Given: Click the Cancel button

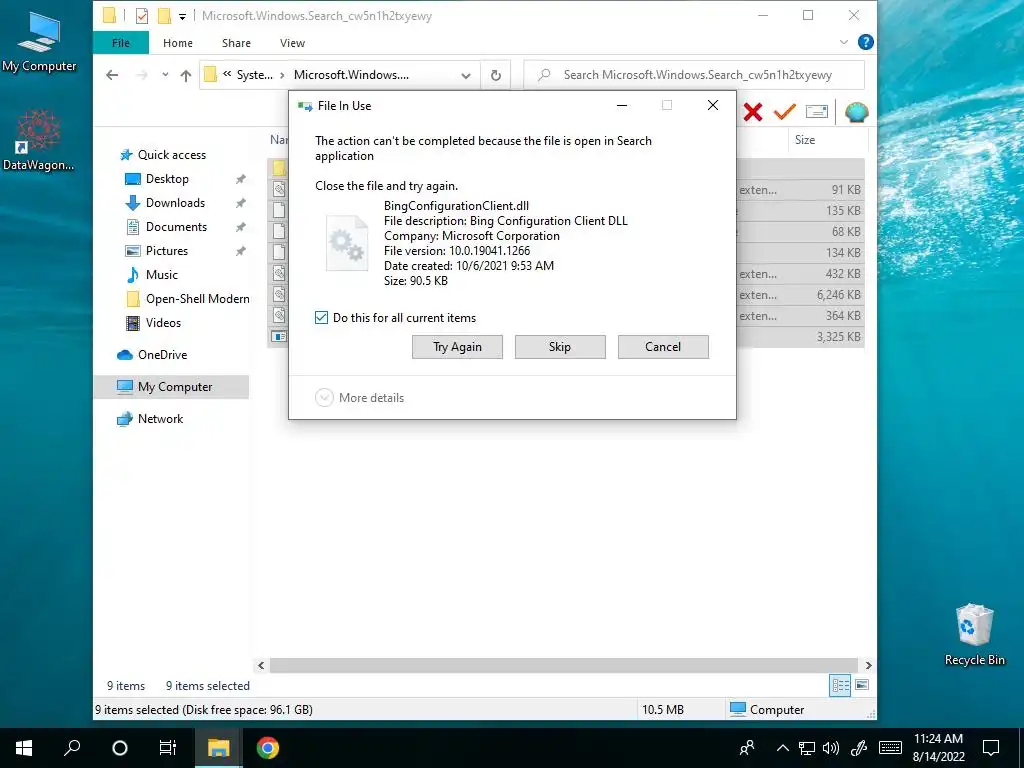Looking at the screenshot, I should (663, 347).
